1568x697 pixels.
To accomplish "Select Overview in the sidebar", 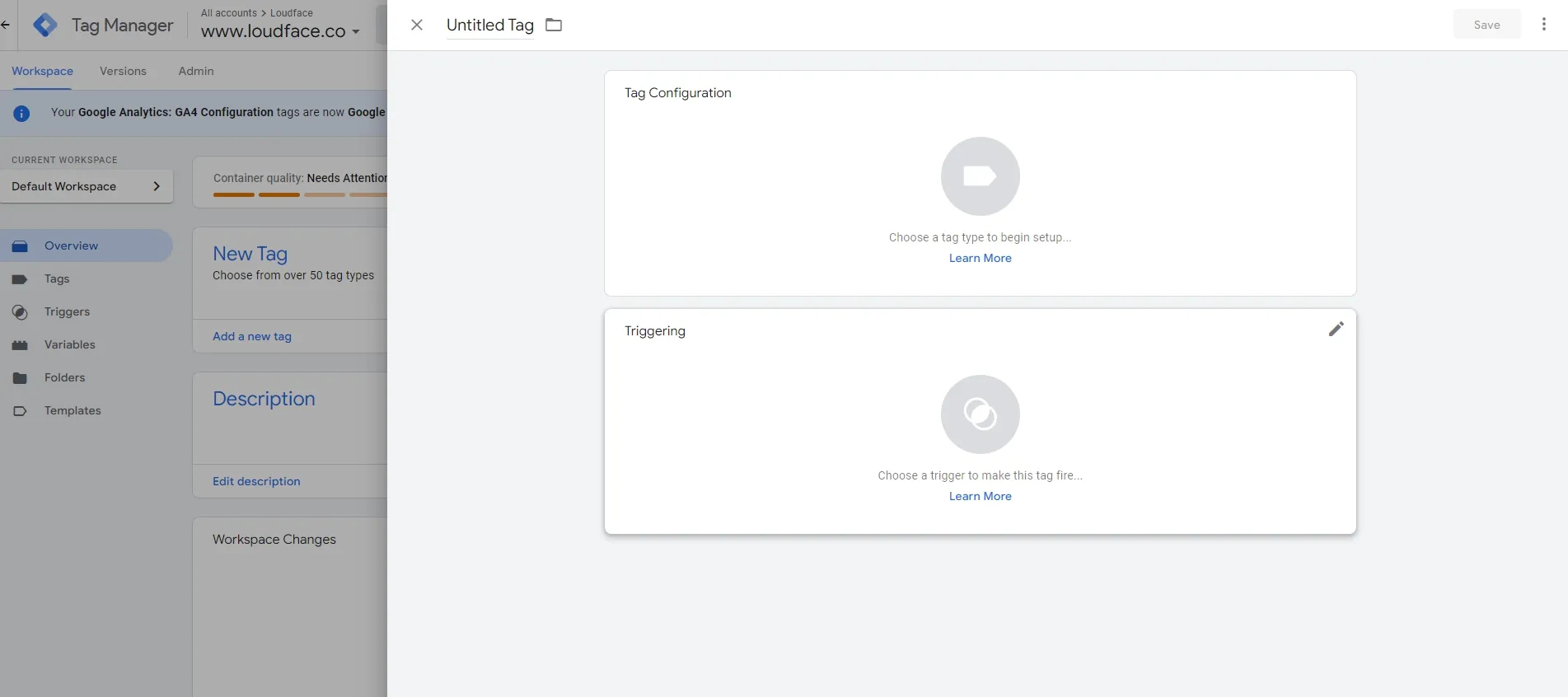I will 86,246.
